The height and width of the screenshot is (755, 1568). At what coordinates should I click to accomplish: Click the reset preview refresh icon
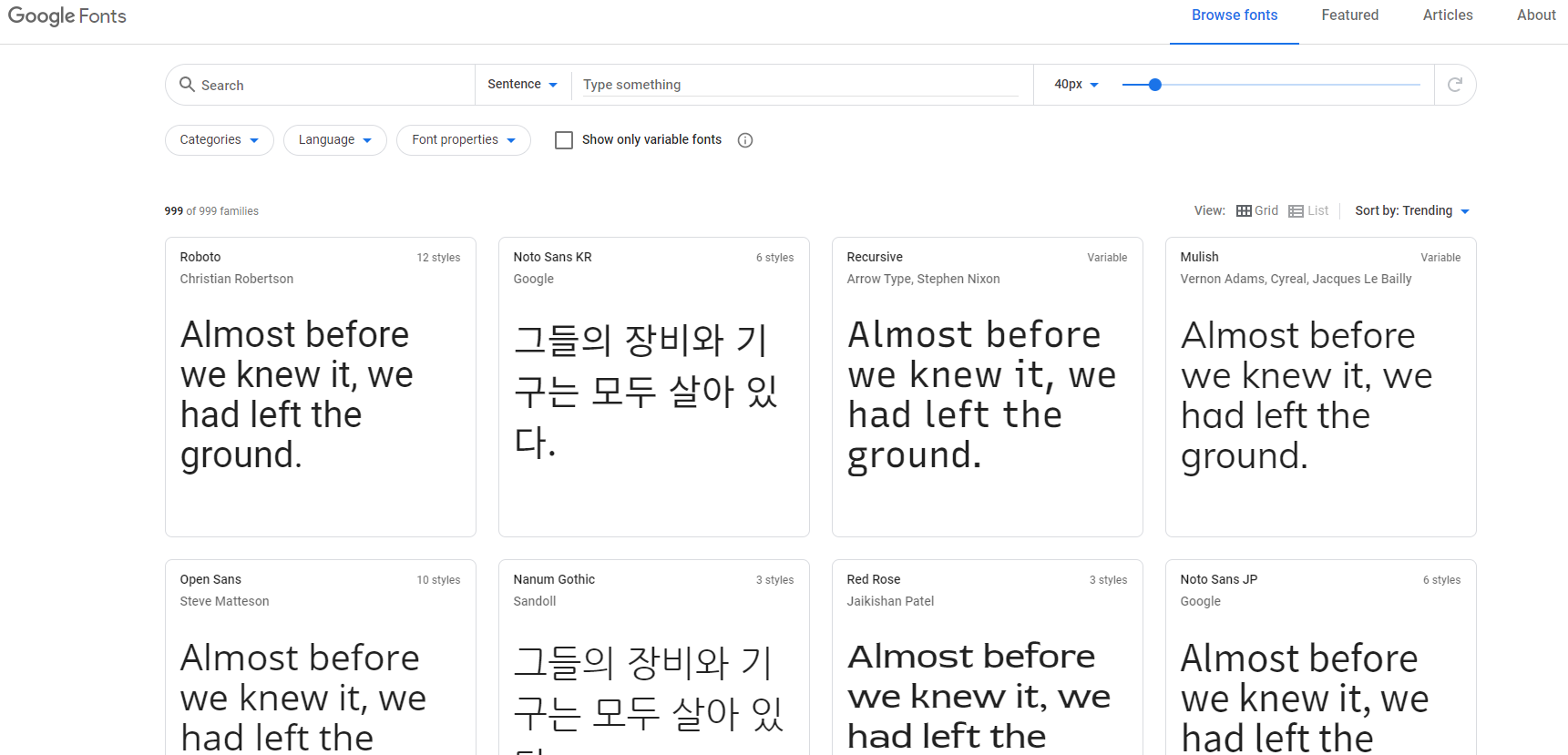(1455, 85)
